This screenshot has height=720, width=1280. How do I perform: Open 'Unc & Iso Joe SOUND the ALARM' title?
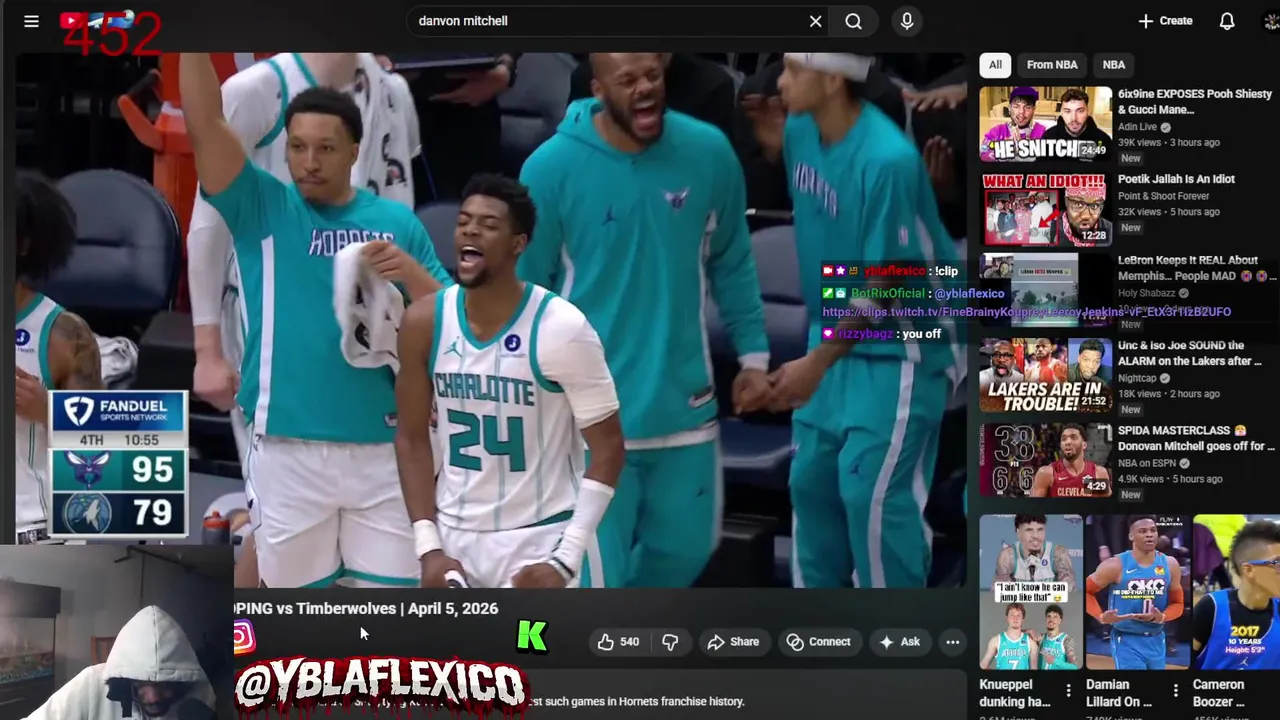(1190, 353)
